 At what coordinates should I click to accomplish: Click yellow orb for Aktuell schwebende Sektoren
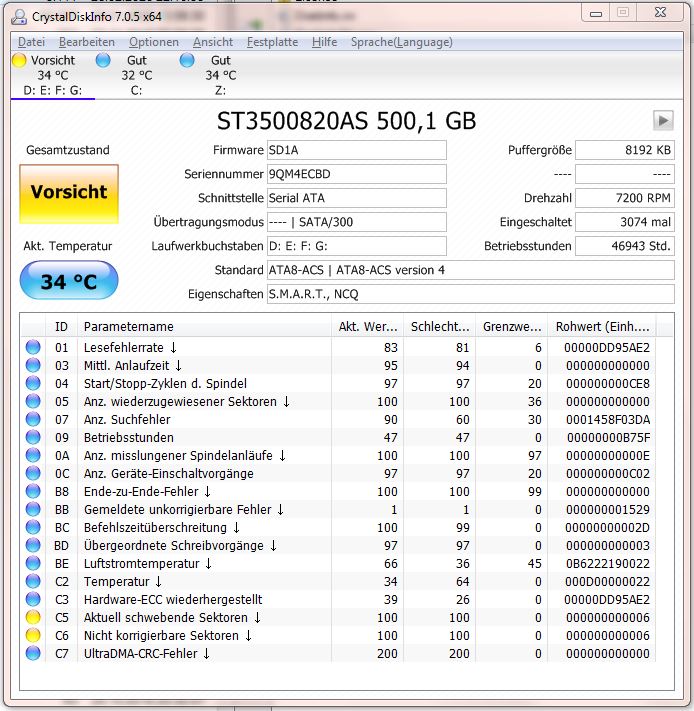tap(33, 618)
